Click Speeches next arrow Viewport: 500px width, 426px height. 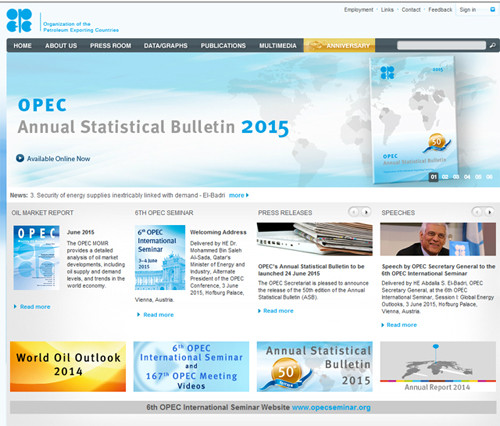[x=489, y=212]
